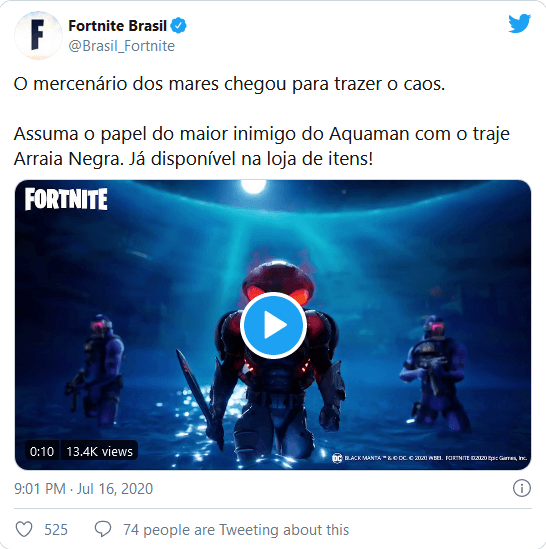Click the video copyright notice text
546x549 pixels.
(435, 458)
